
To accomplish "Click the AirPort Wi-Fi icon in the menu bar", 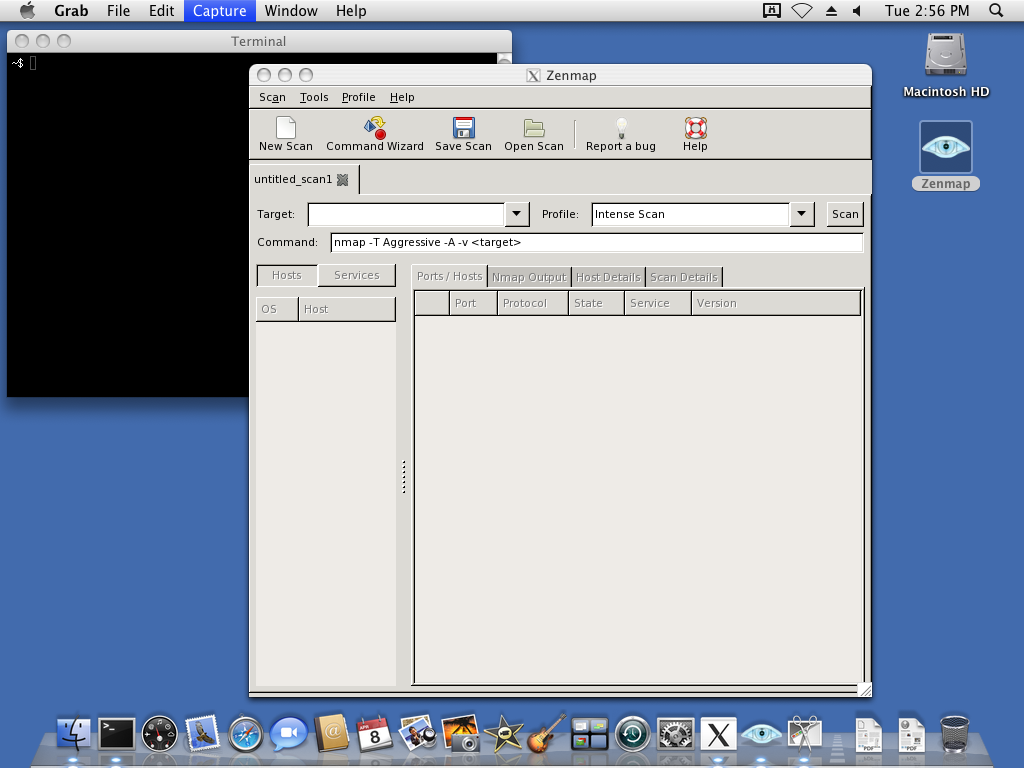I will click(x=802, y=10).
